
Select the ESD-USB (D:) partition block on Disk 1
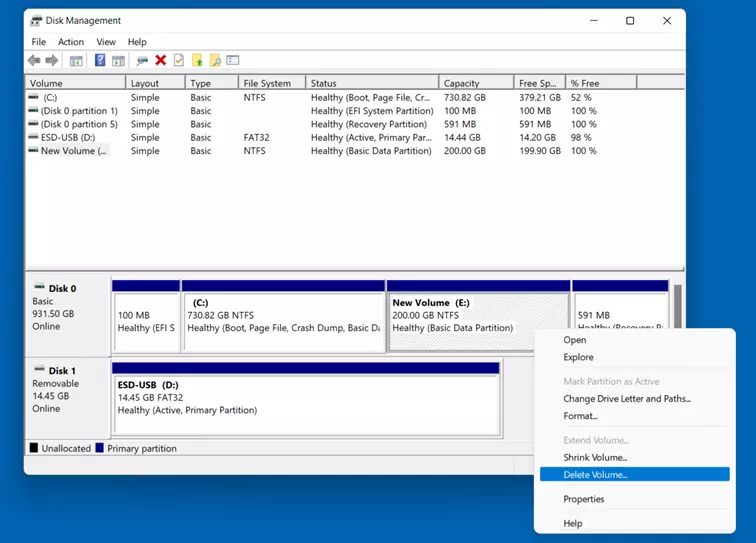[307, 399]
